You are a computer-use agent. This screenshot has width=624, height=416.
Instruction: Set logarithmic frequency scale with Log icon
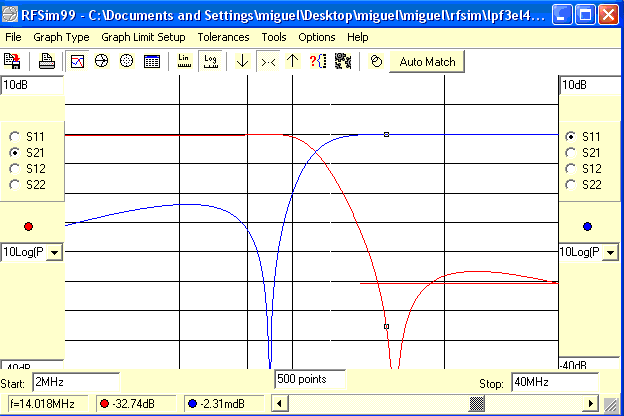coord(210,61)
